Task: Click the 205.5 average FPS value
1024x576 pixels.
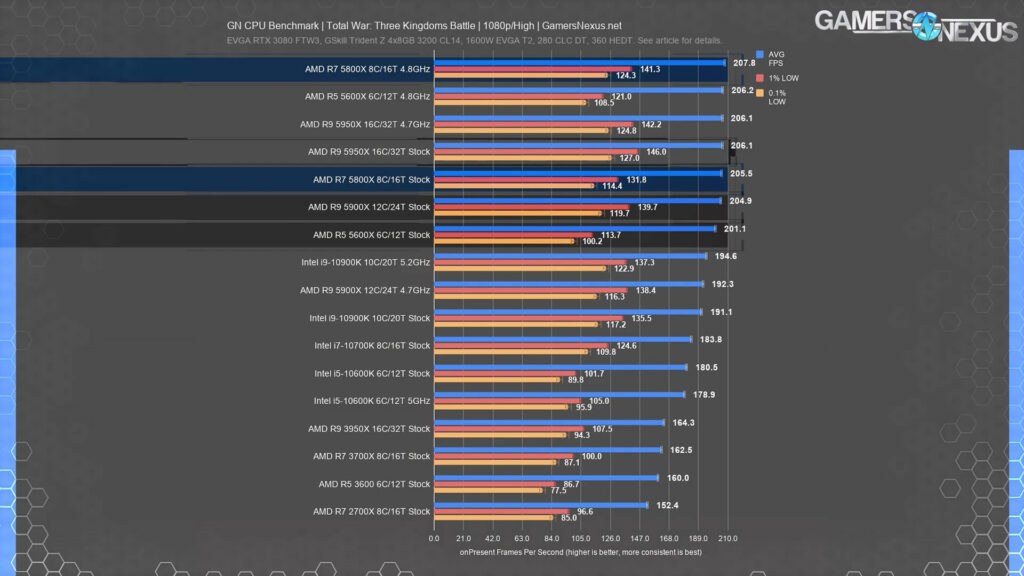Action: (x=741, y=174)
